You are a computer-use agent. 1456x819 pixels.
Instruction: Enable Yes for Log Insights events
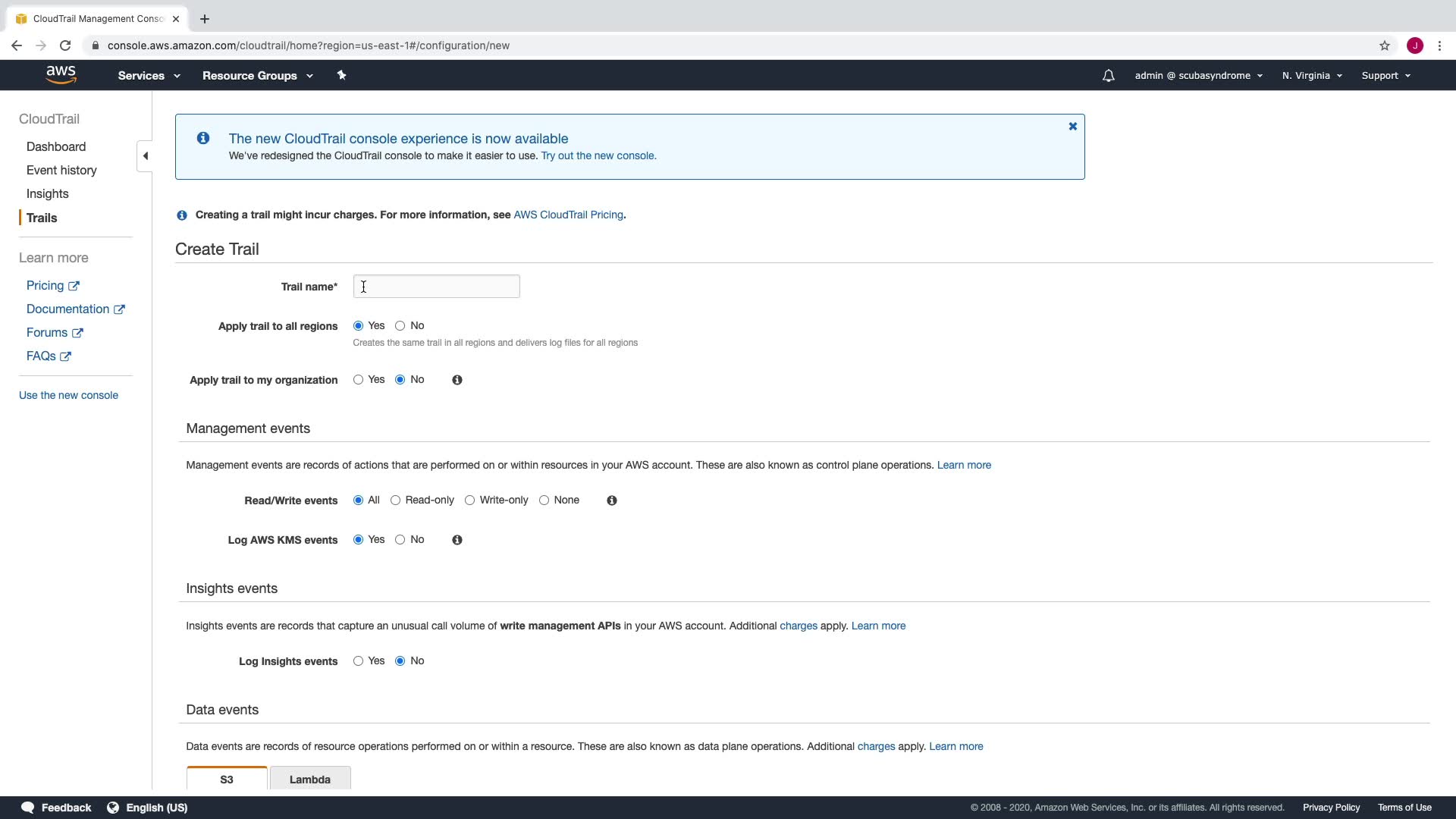[358, 661]
